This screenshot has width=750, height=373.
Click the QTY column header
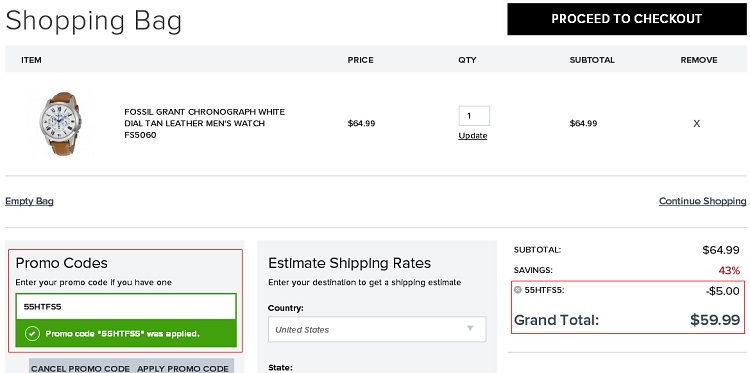467,60
